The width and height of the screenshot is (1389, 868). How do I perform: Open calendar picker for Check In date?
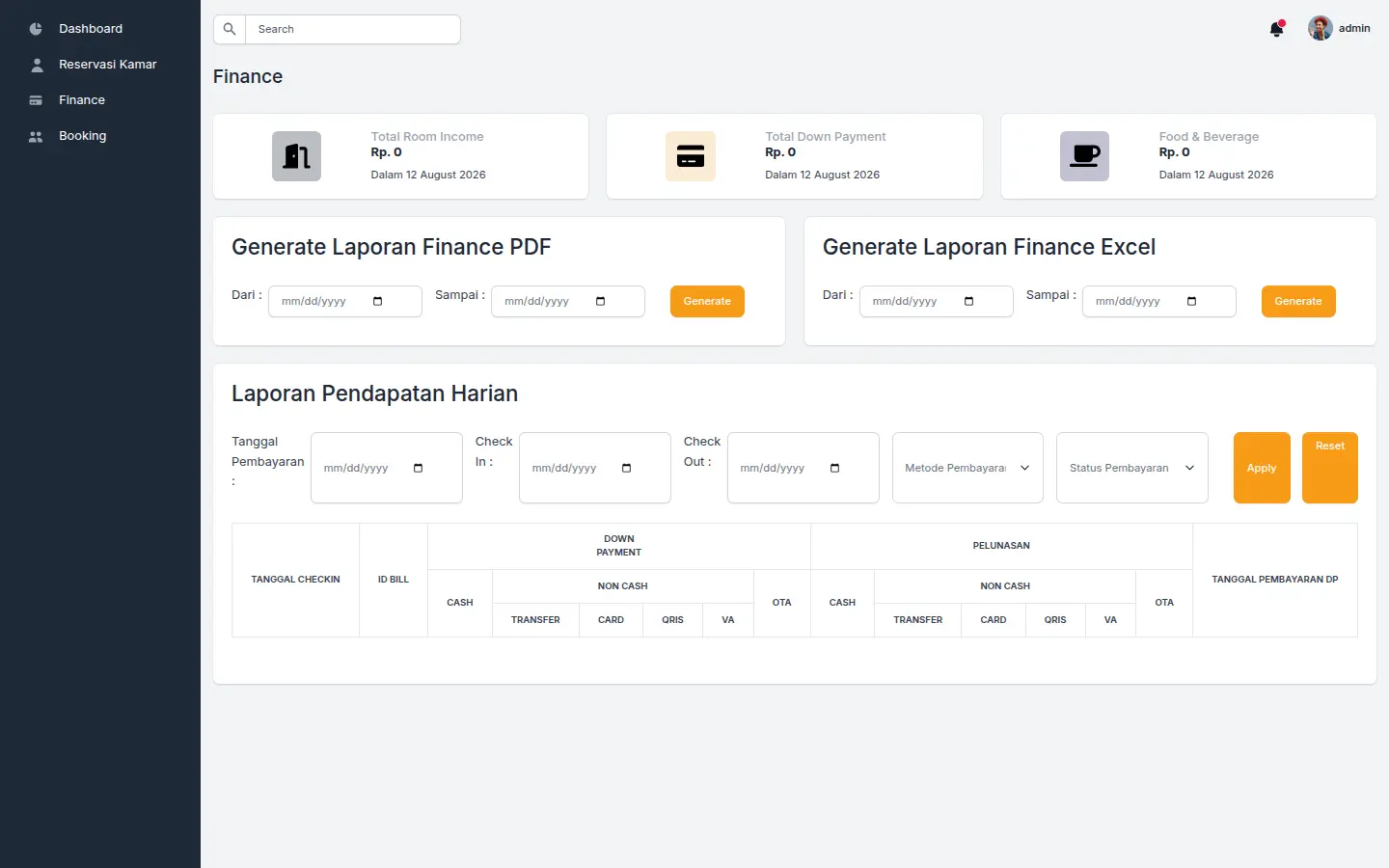[x=626, y=468]
